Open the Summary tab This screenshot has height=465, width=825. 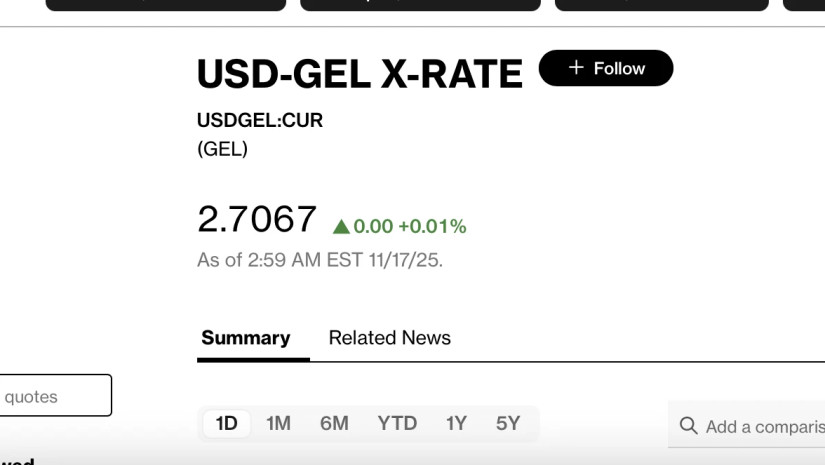245,338
